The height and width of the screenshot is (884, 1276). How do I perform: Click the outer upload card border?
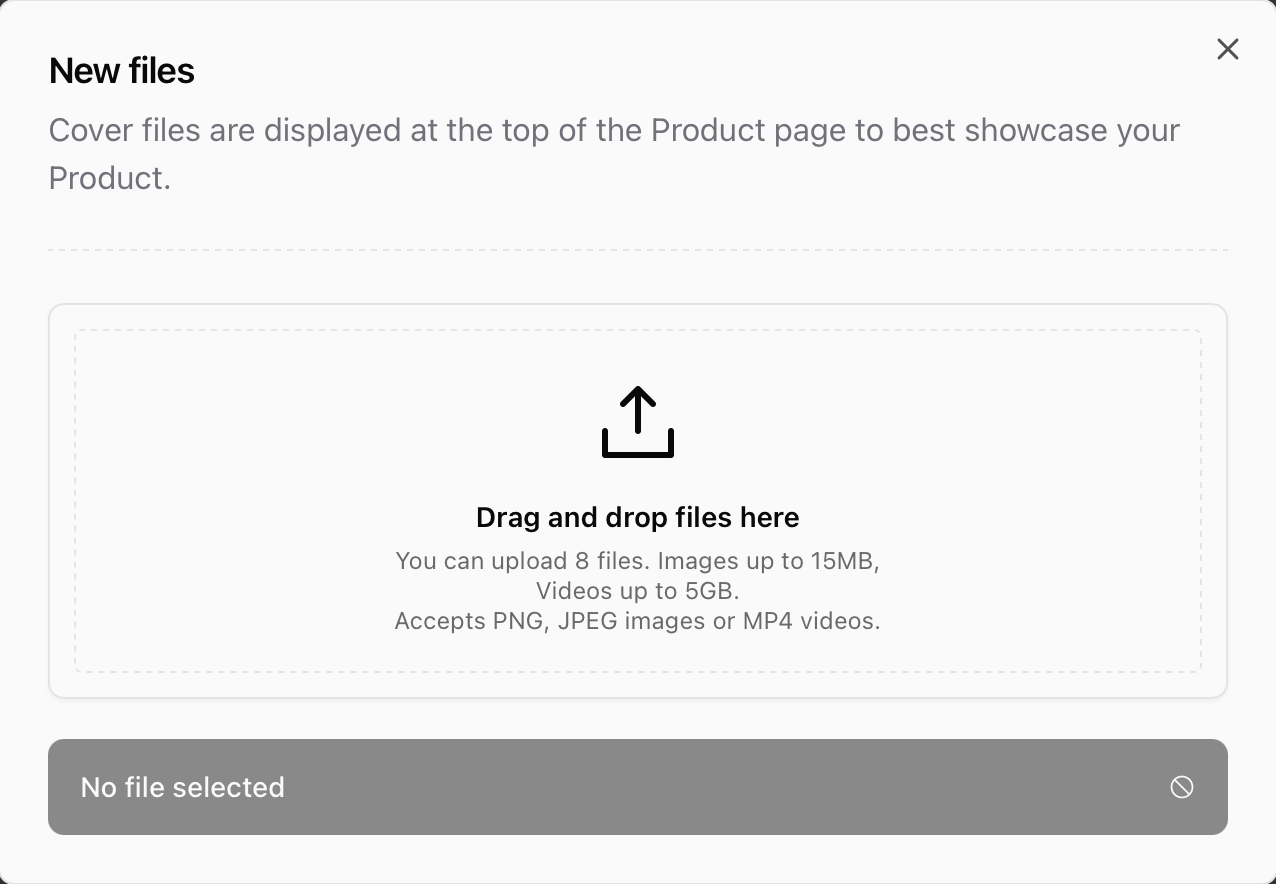637,306
